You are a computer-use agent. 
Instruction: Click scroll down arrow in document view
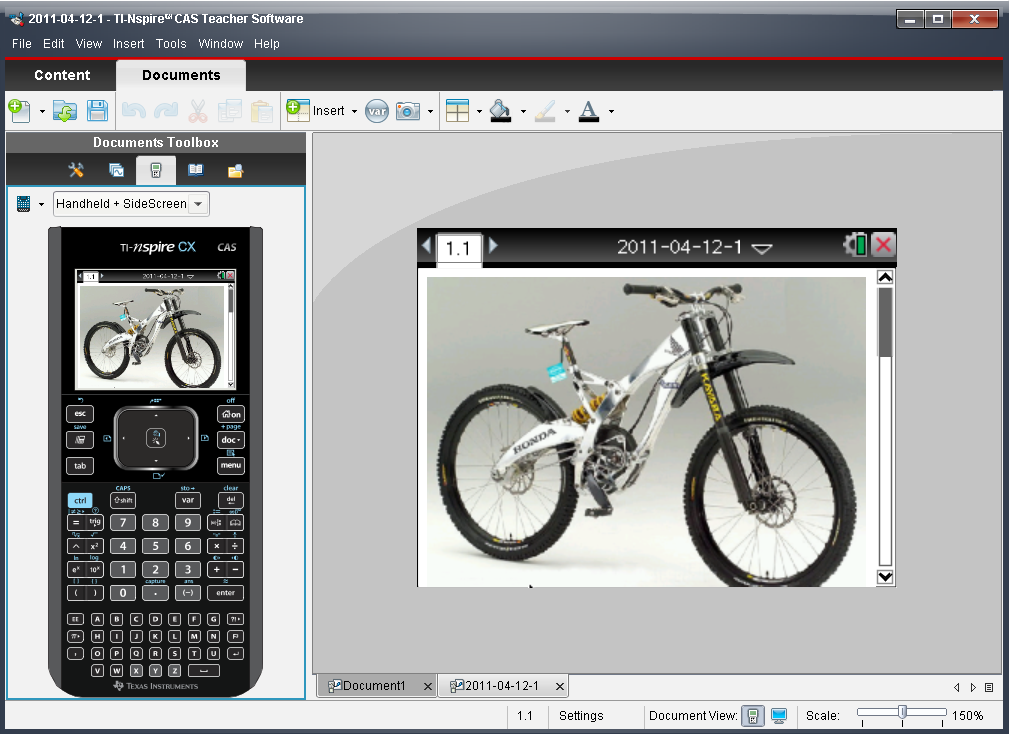[x=885, y=577]
